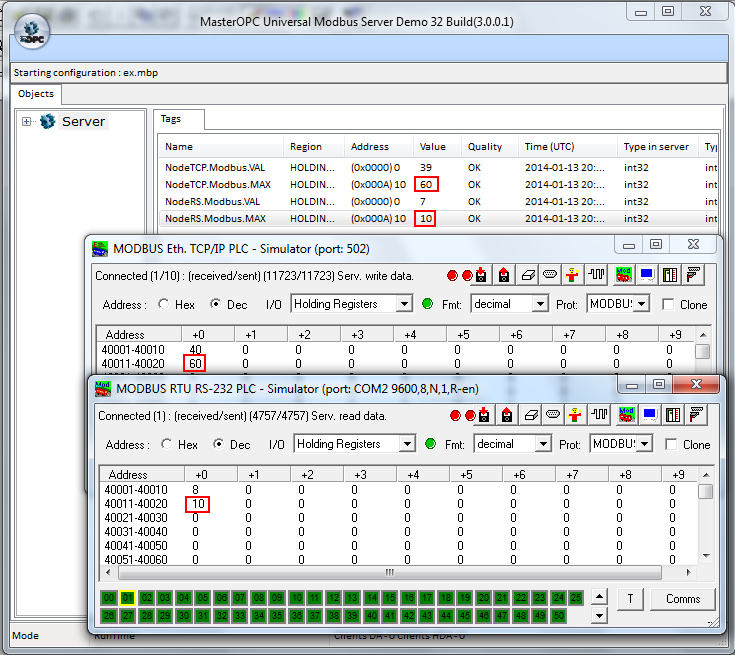Screen dimensions: 735x655
Task: Select Hex address mode in the RTU simulator
Action: click(166, 444)
